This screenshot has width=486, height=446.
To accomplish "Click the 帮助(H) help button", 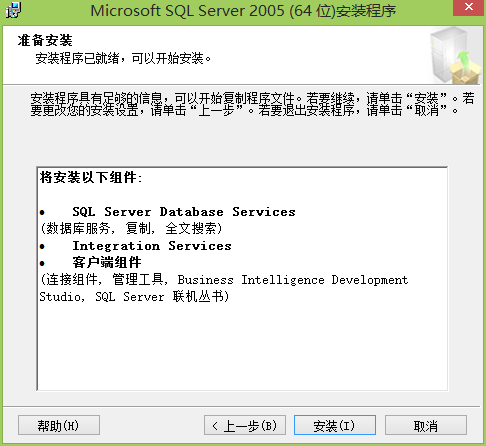I will 59,425.
